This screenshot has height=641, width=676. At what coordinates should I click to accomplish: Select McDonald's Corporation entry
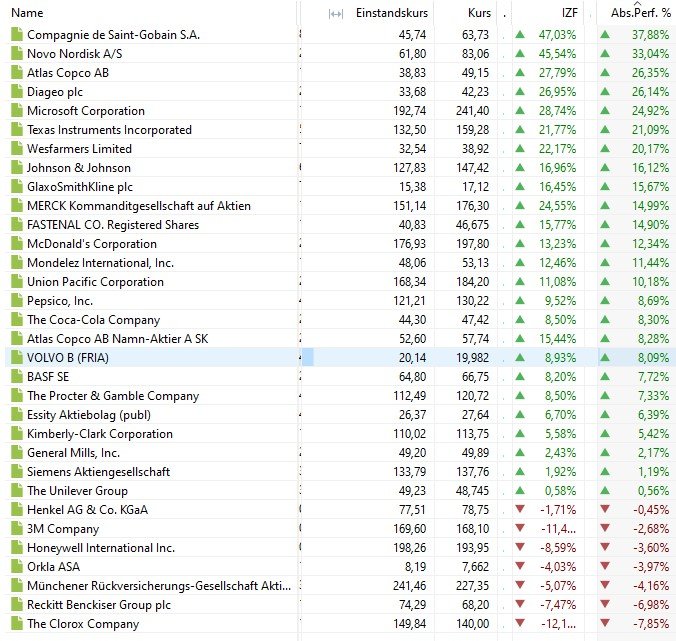pyautogui.click(x=92, y=244)
